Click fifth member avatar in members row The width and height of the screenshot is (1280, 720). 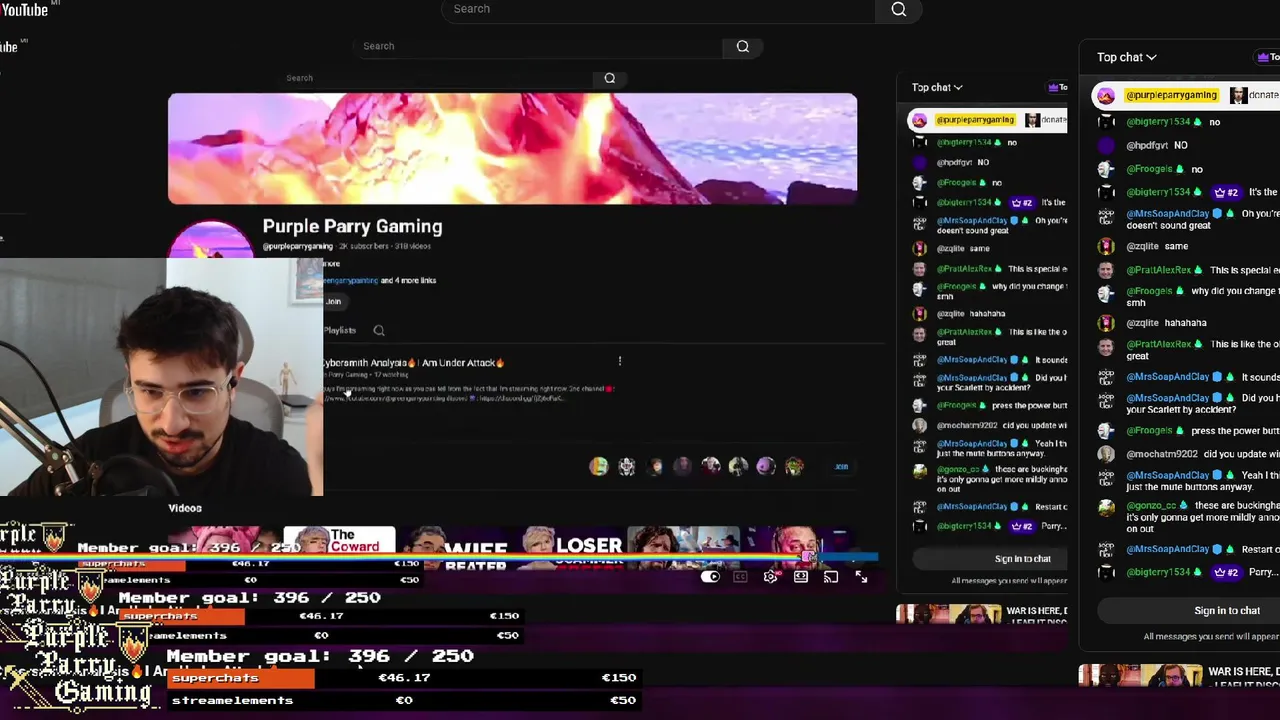coord(710,466)
